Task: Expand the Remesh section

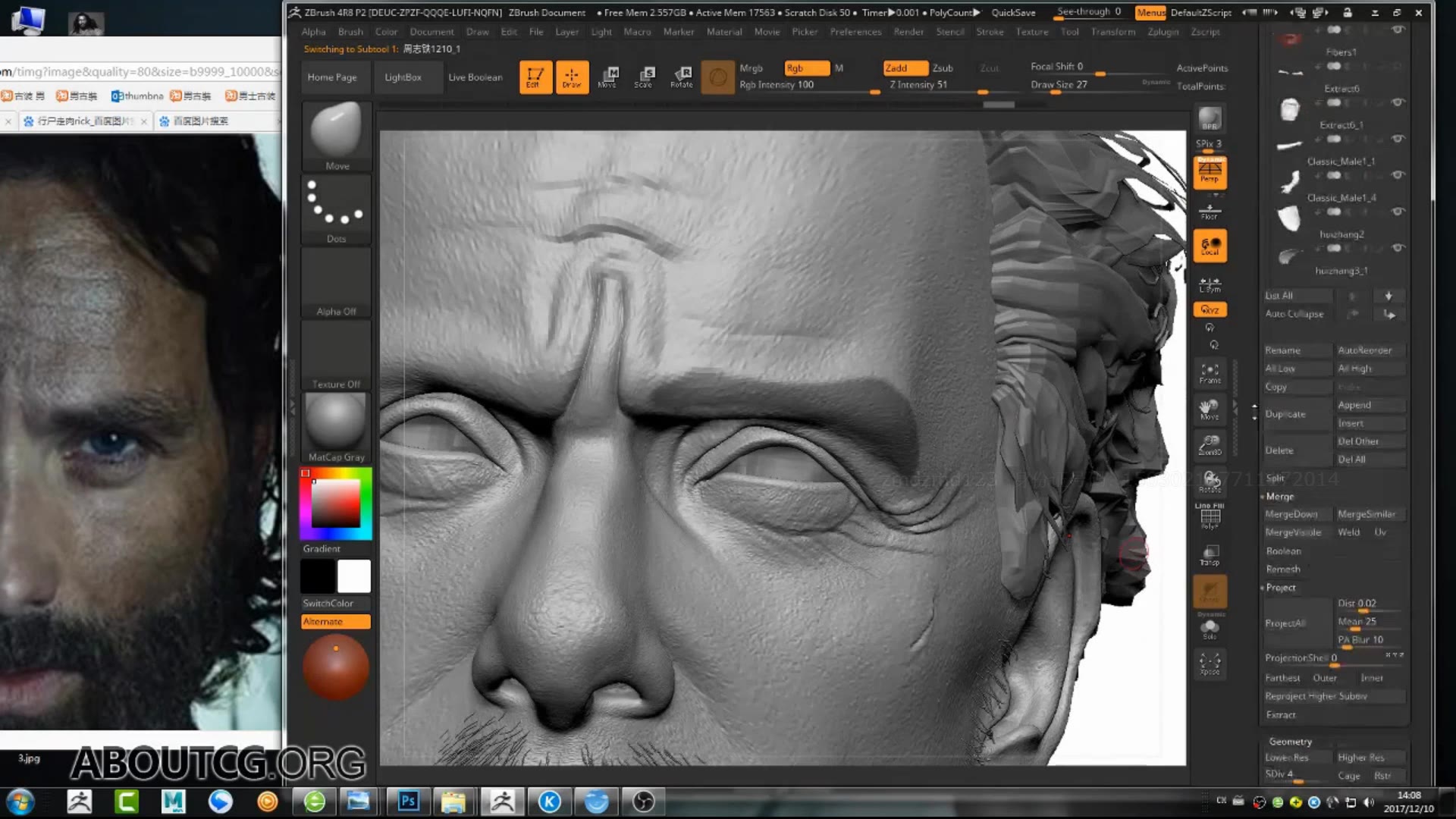Action: click(x=1283, y=570)
